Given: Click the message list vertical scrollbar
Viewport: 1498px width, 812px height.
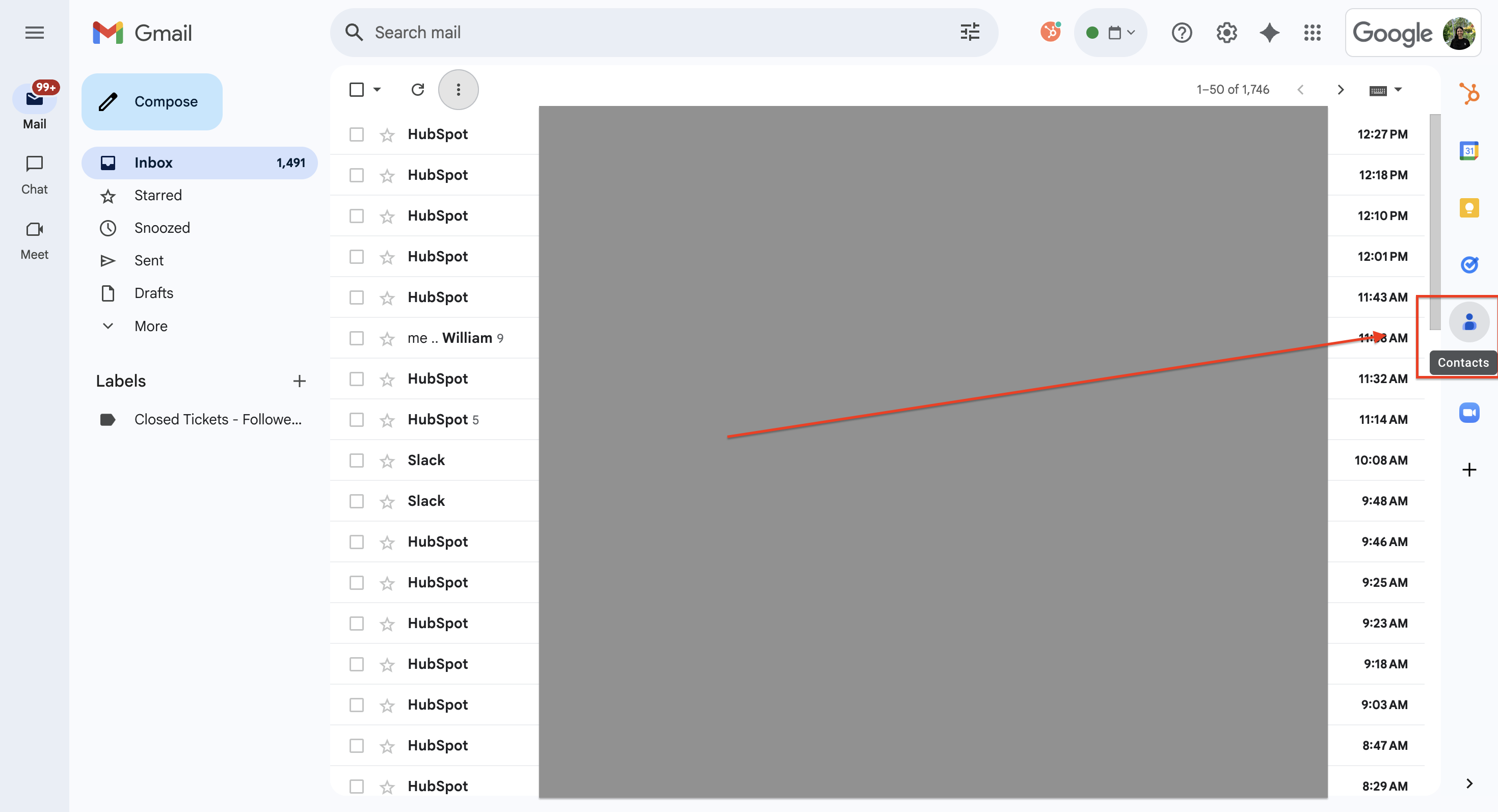Looking at the screenshot, I should pyautogui.click(x=1435, y=222).
